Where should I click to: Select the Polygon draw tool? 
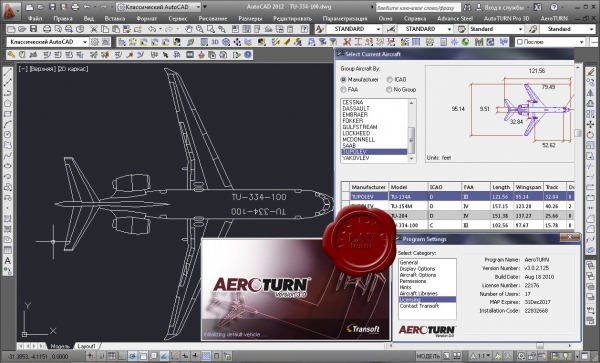click(x=8, y=103)
